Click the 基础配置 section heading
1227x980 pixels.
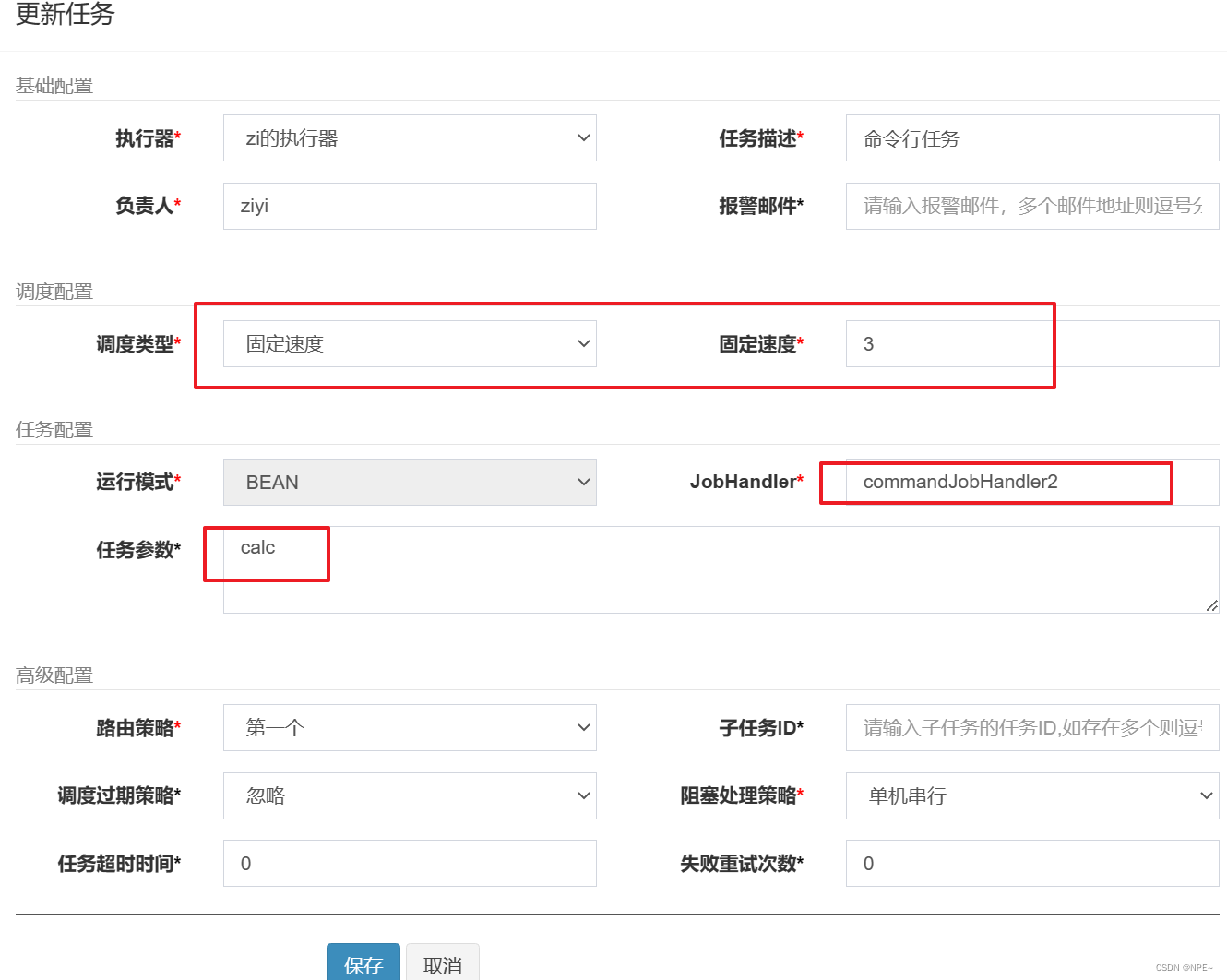(x=54, y=86)
